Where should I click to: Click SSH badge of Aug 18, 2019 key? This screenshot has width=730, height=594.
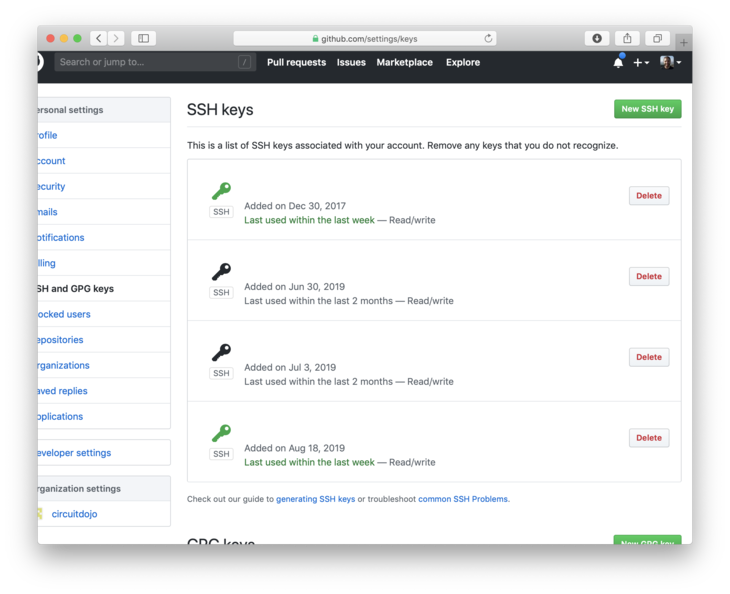221,454
